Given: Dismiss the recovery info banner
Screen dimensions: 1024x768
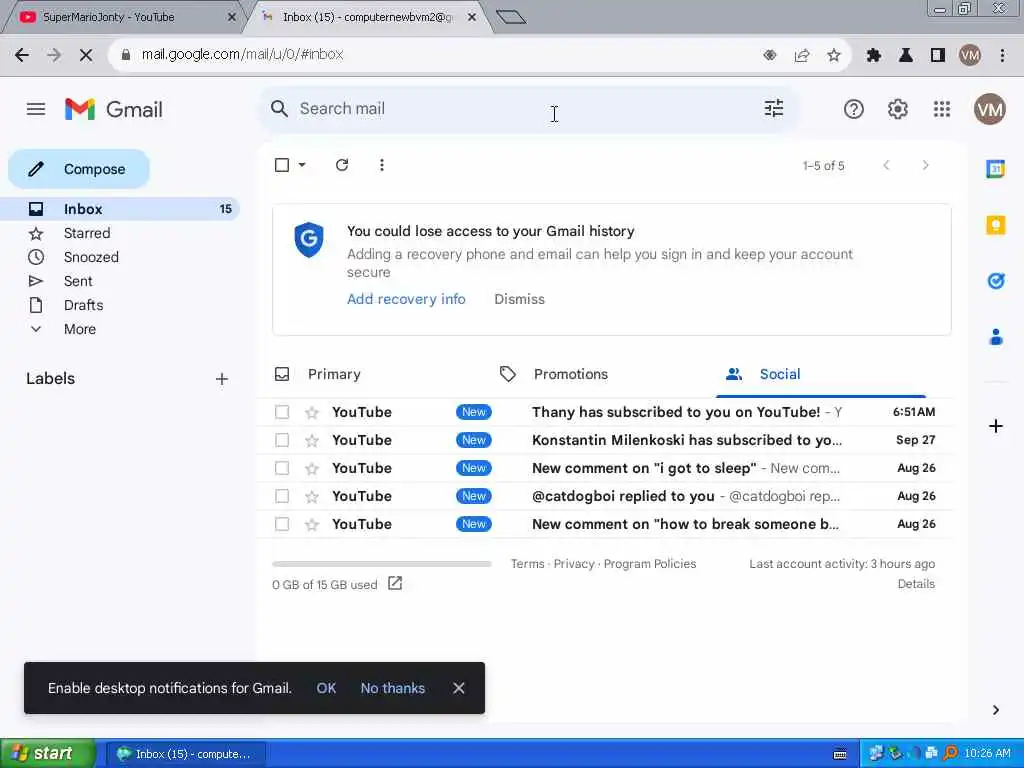Looking at the screenshot, I should 519,299.
